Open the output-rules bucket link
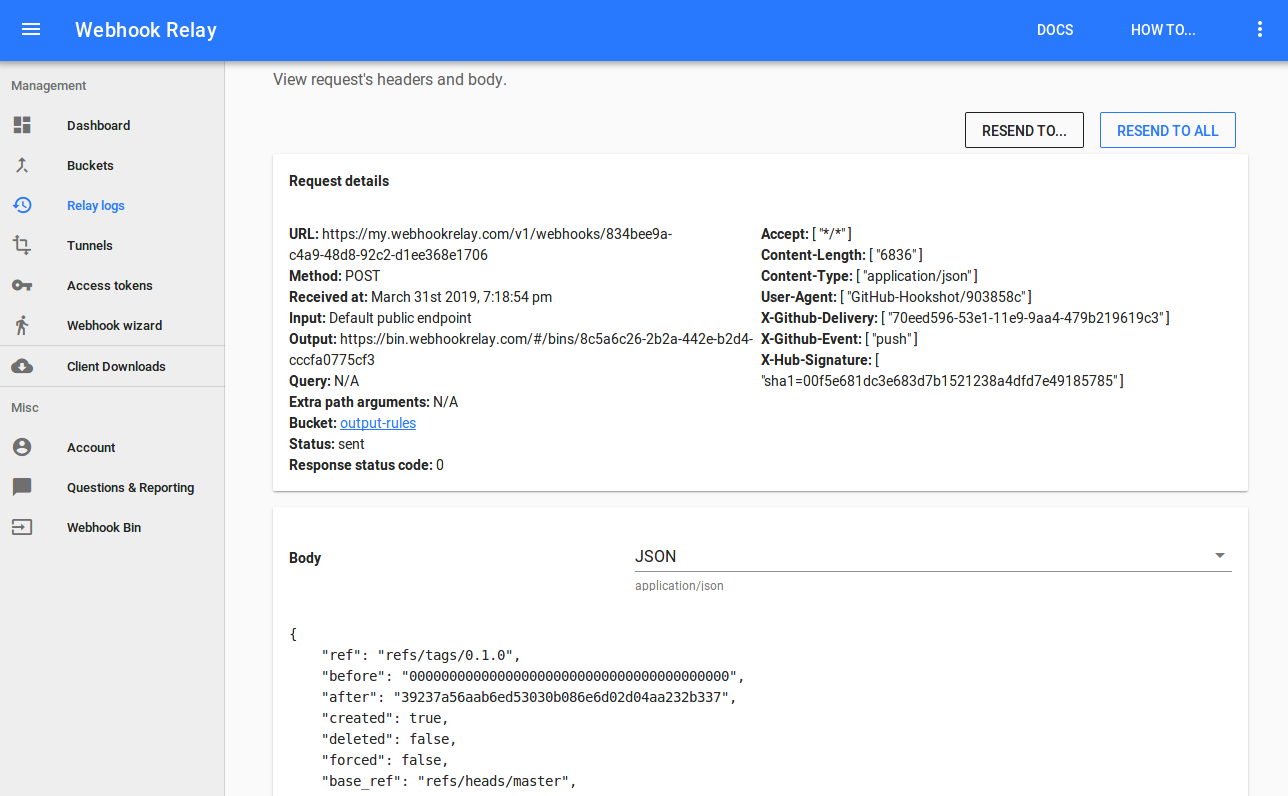Viewport: 1288px width, 796px height. [x=378, y=422]
